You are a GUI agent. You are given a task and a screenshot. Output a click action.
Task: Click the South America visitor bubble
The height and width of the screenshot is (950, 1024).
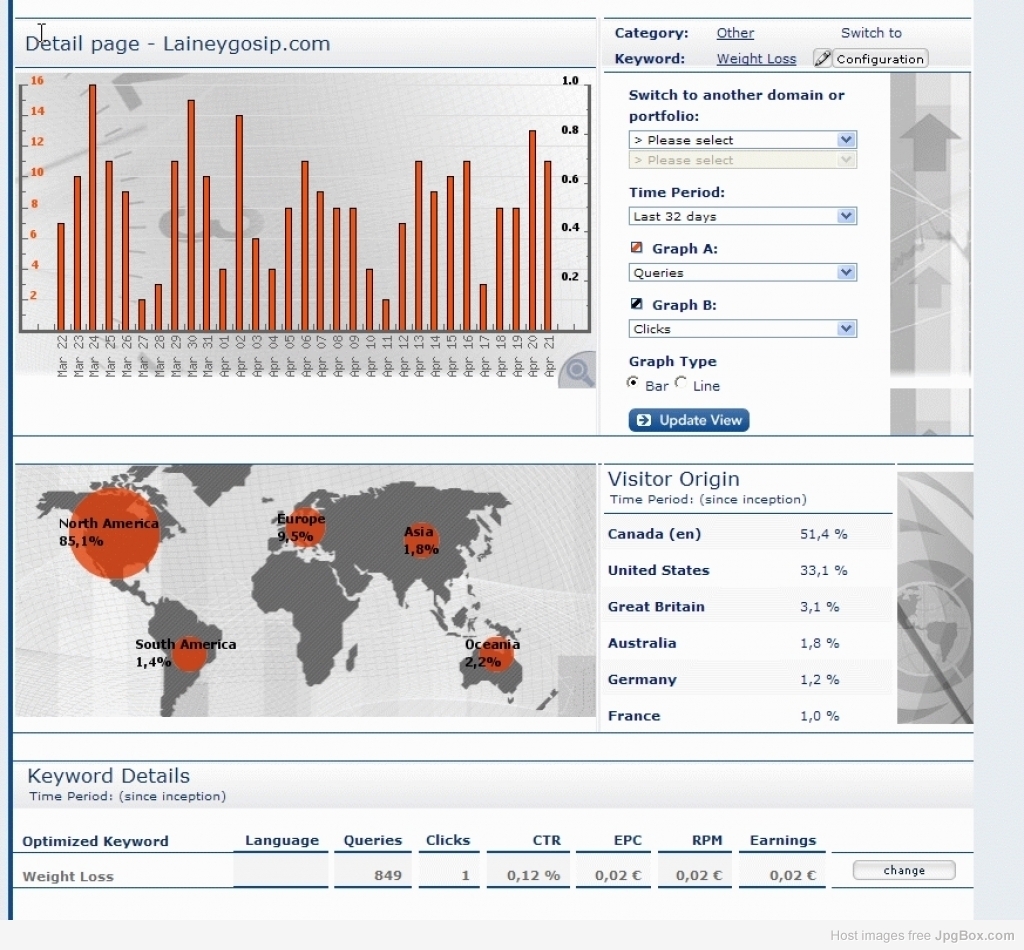[189, 654]
